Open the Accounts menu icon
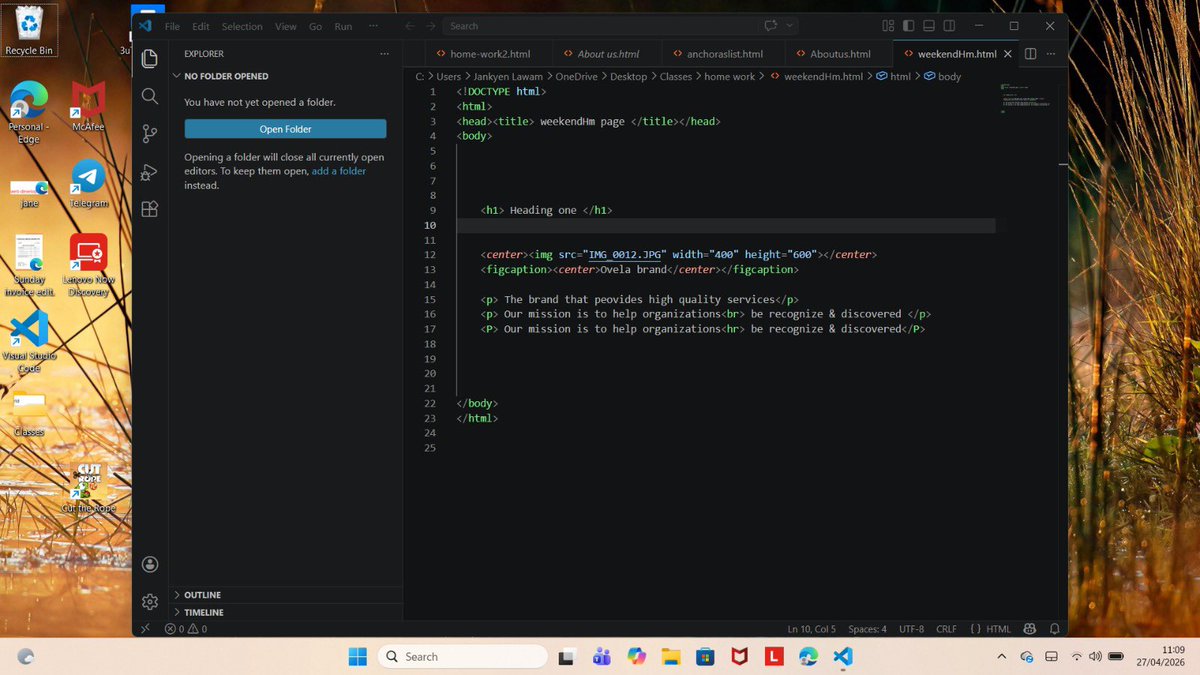Image resolution: width=1200 pixels, height=675 pixels. coord(150,564)
